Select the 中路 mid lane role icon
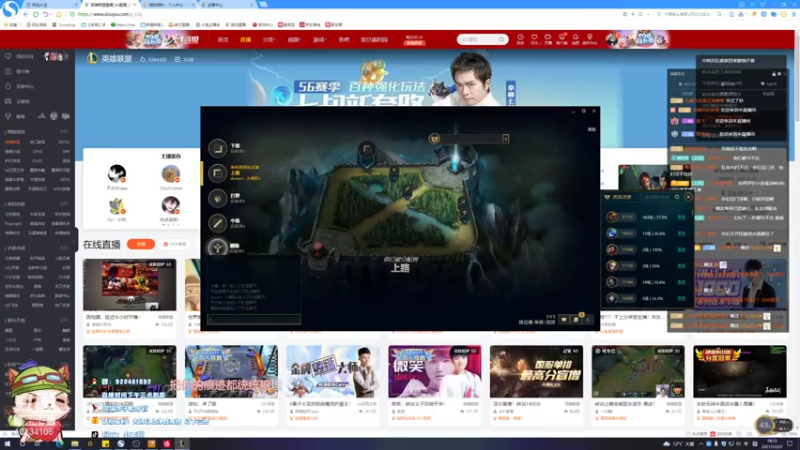This screenshot has width=800, height=450. coord(217,223)
